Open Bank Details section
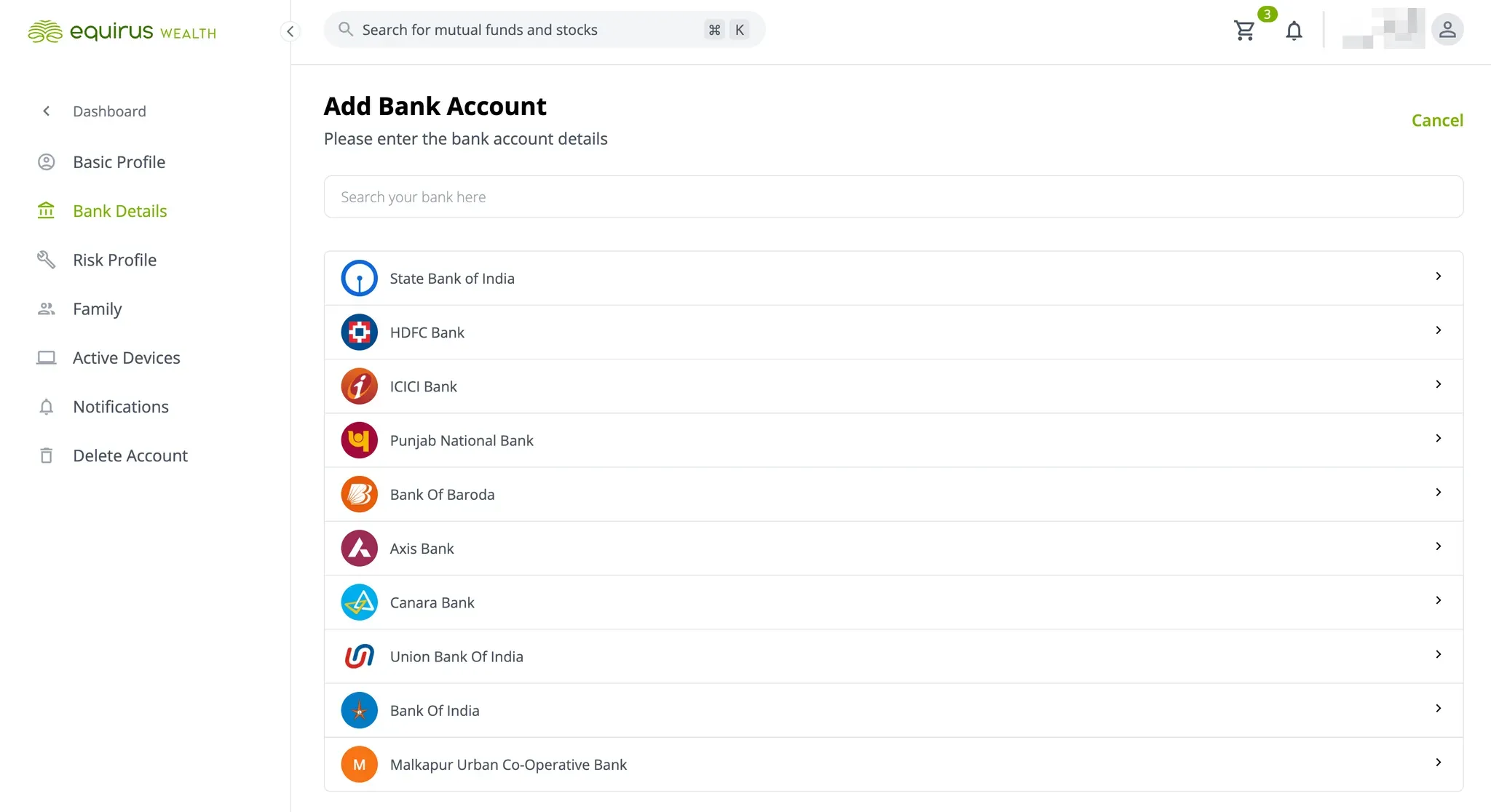Screen dimensions: 1491x812 (x=120, y=211)
